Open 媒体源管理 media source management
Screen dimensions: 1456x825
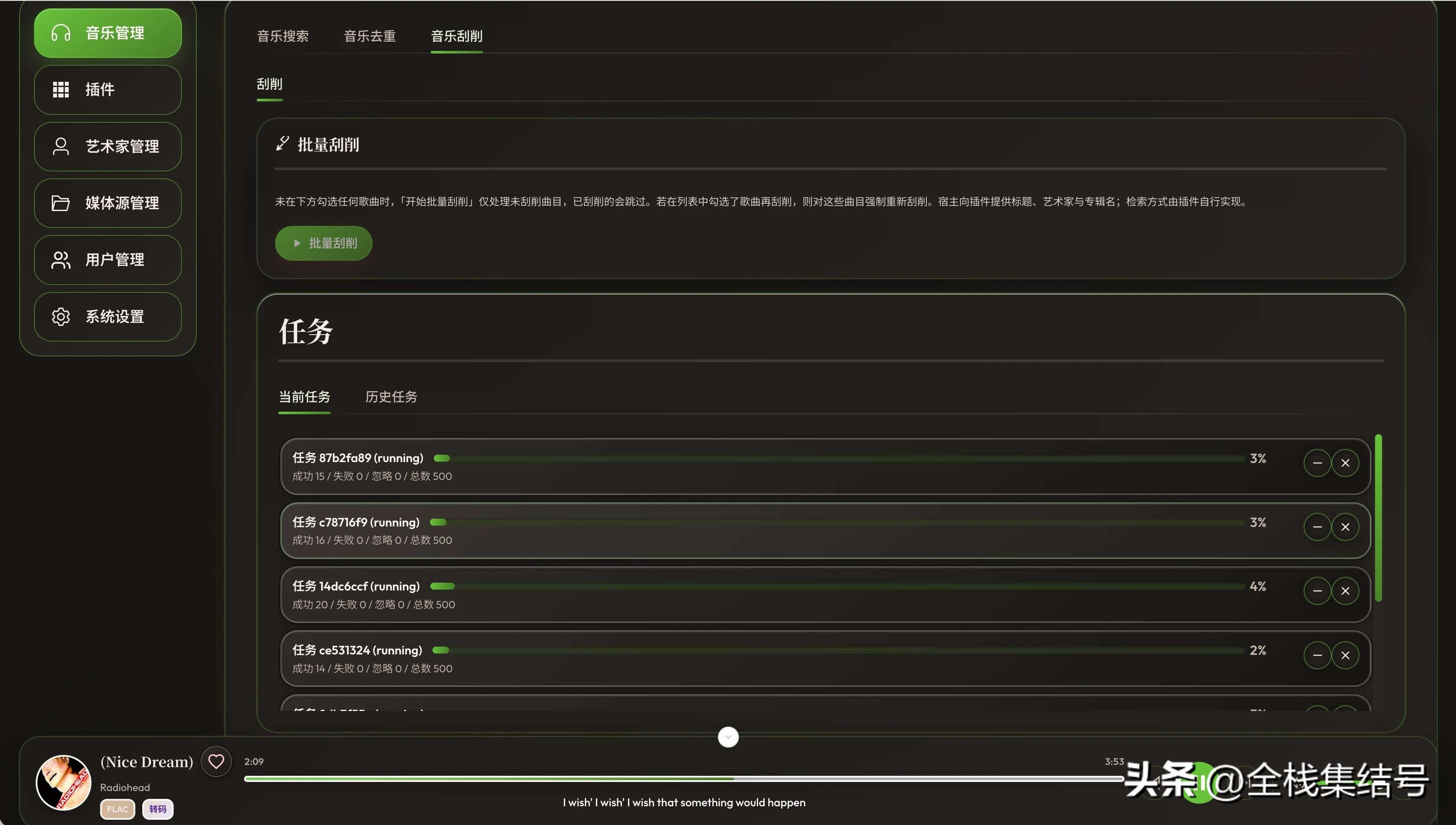click(x=107, y=203)
